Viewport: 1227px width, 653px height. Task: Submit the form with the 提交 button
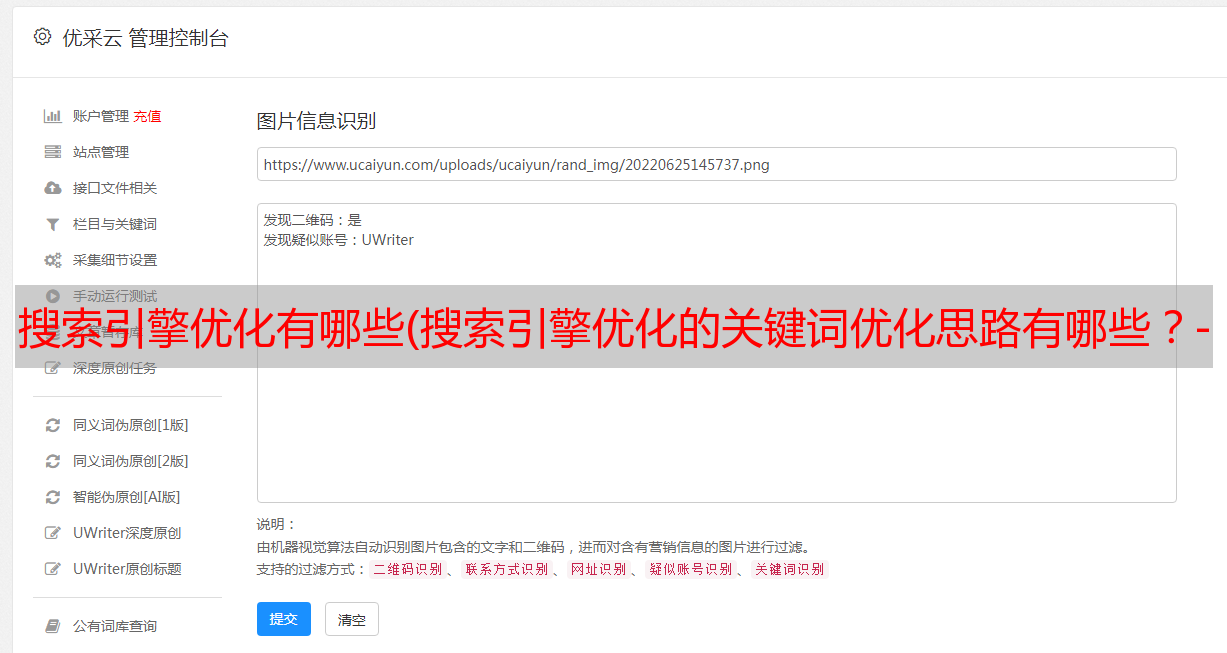pyautogui.click(x=284, y=619)
